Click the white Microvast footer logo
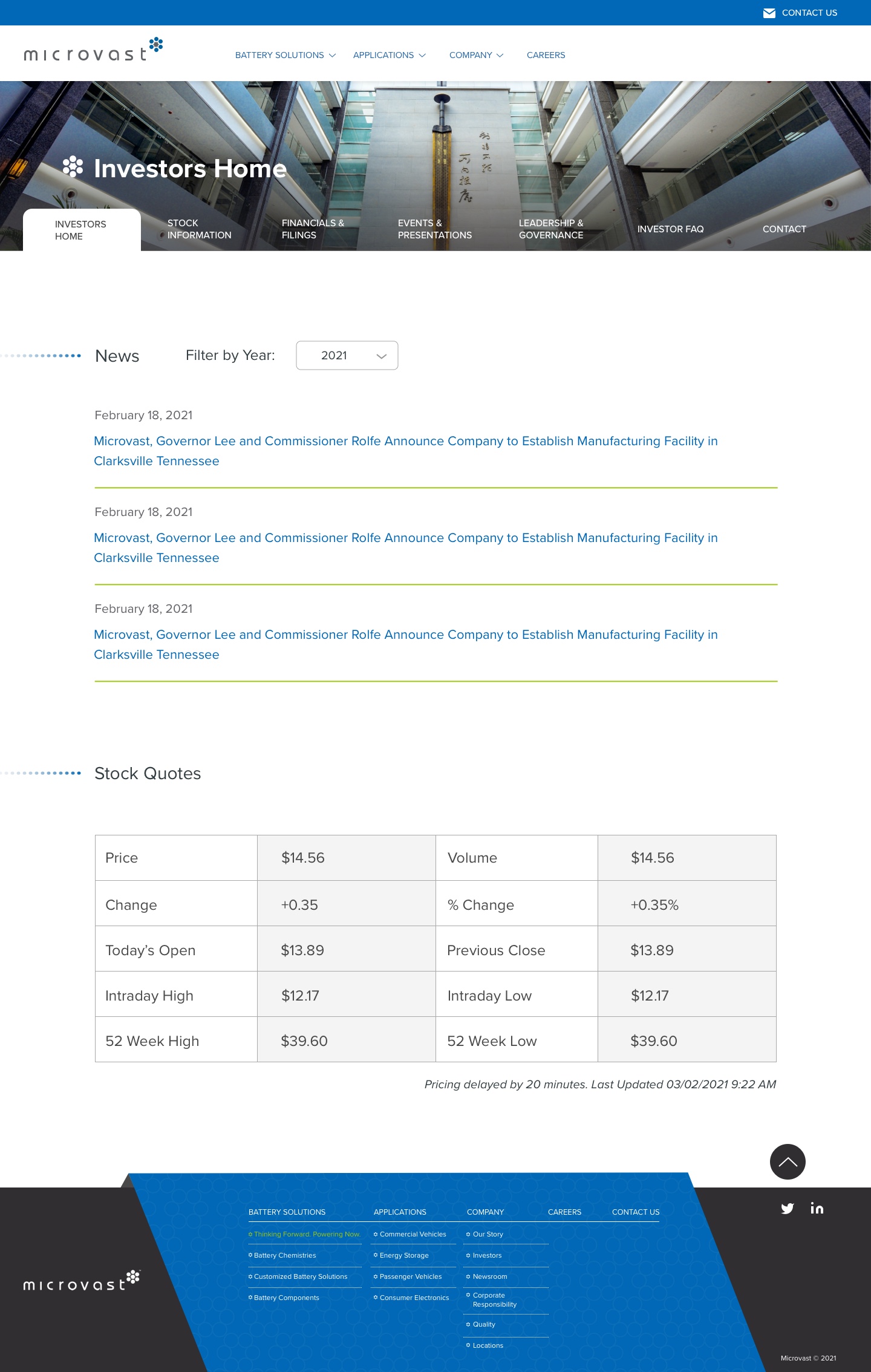871x1372 pixels. click(82, 1280)
